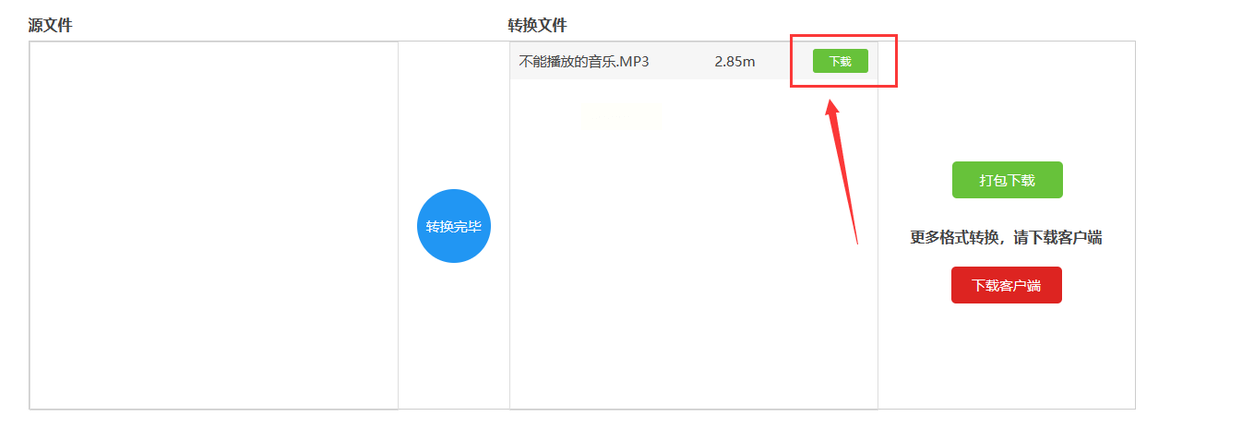Click blank area below the 转换完毕 circle

click(454, 335)
